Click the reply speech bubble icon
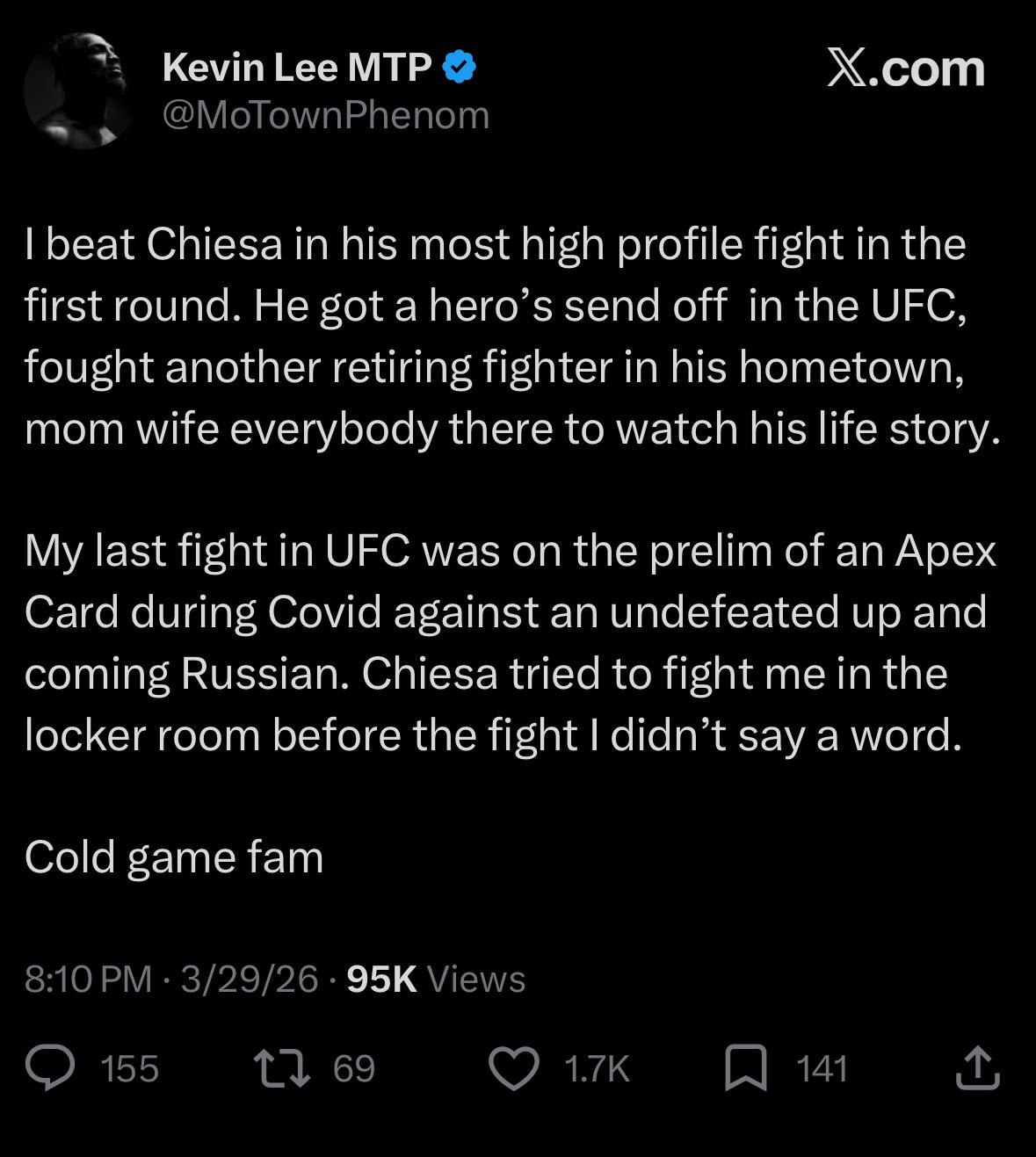 point(50,1067)
